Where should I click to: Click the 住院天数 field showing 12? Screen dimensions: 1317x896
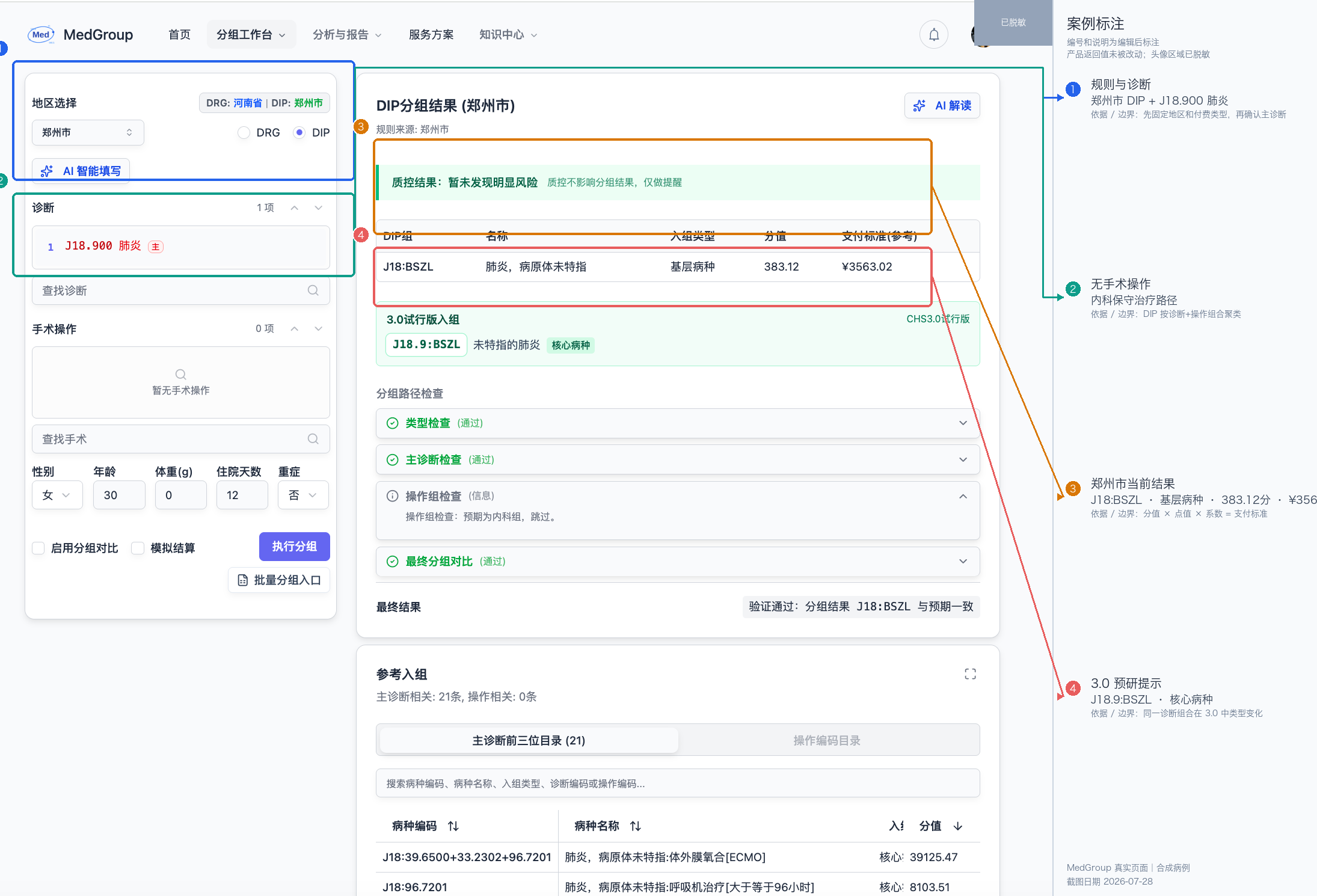(x=242, y=496)
